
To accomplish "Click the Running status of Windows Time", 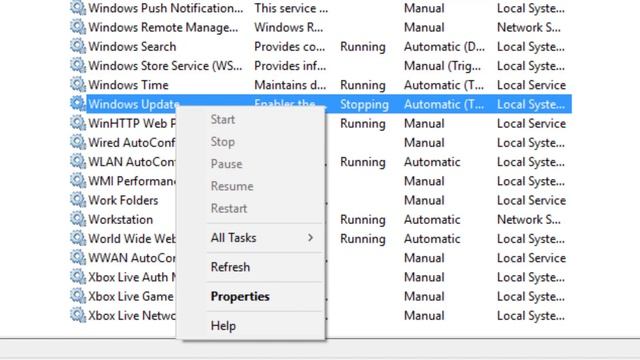I will click(x=363, y=85).
